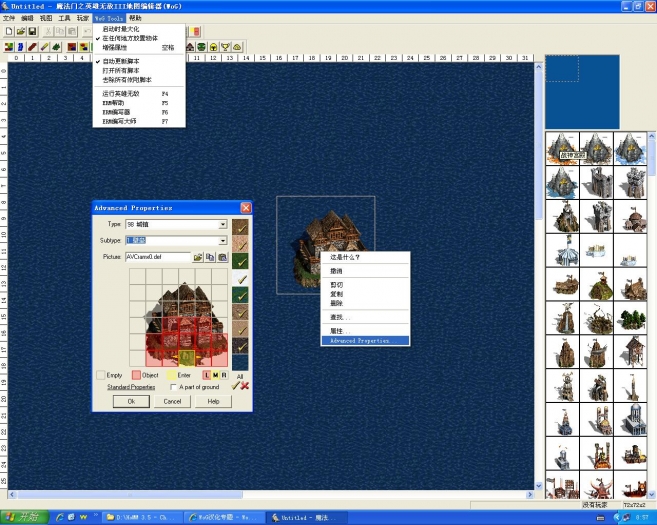Viewport: 657px width, 525px height.
Task: Select the trophy artifact objects icon
Action: coord(225,47)
